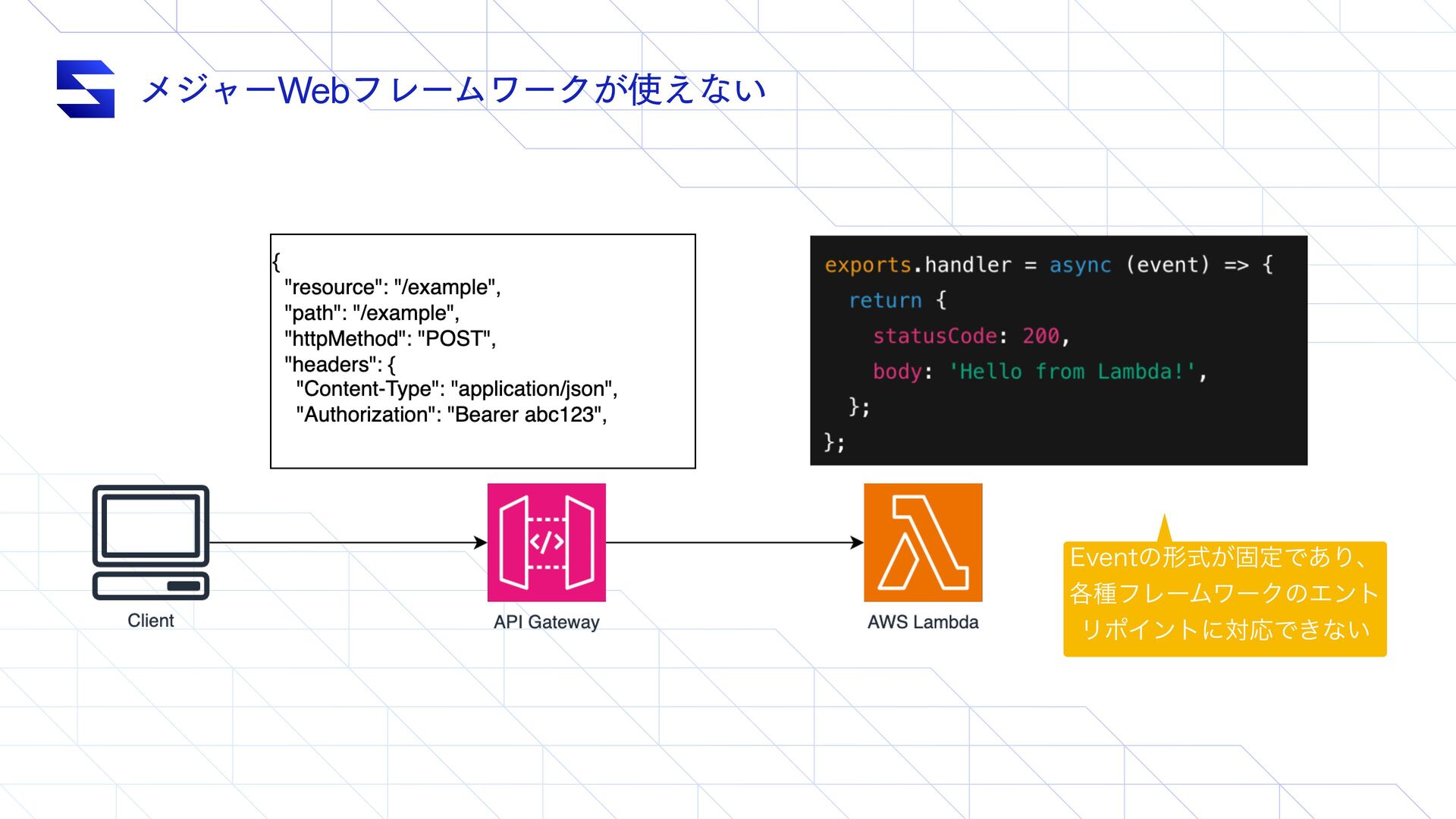This screenshot has width=1456, height=819.
Task: Click the blue S logo
Action: (86, 89)
